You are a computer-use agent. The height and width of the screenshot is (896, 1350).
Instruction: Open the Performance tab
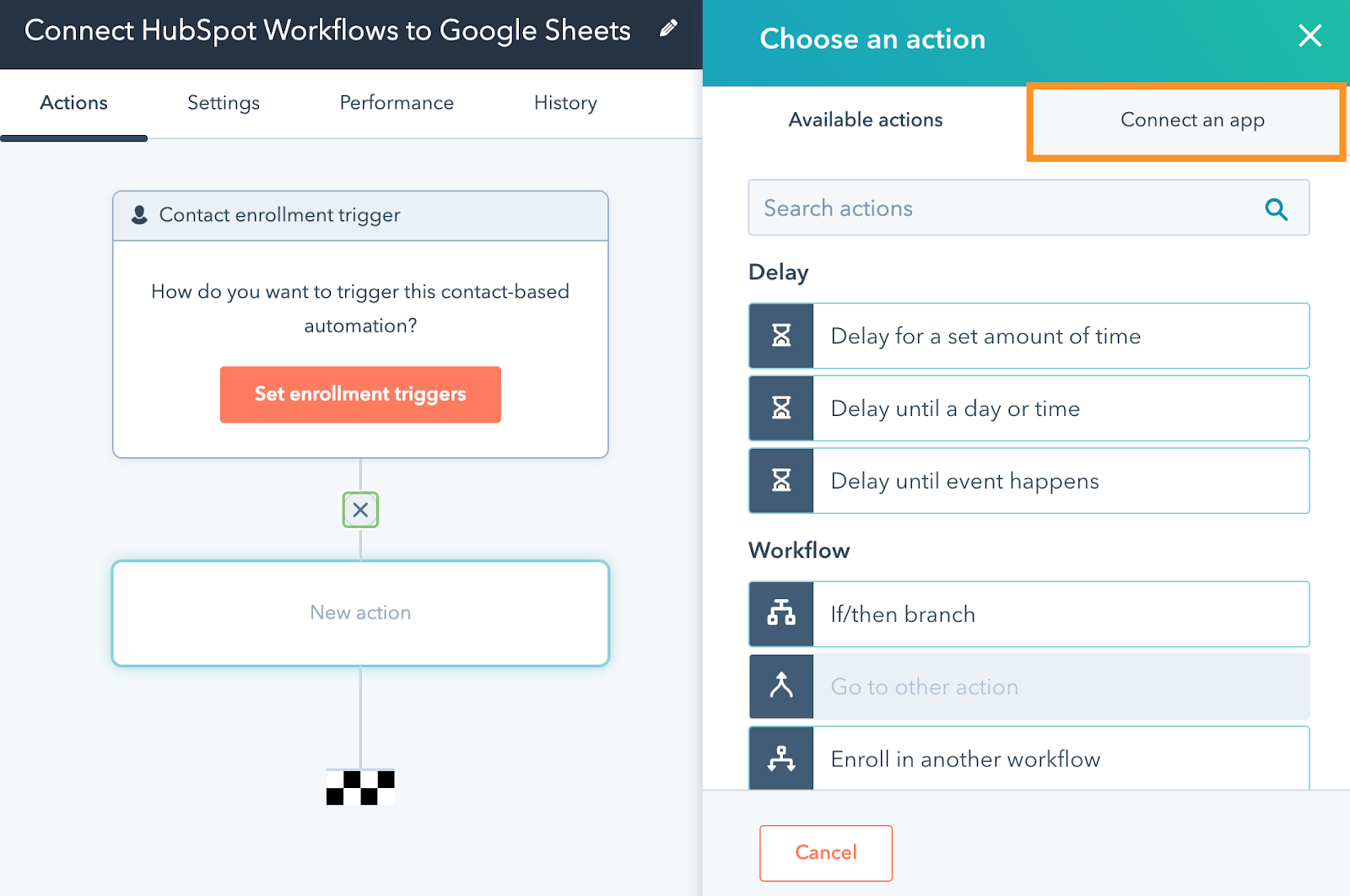[x=397, y=103]
